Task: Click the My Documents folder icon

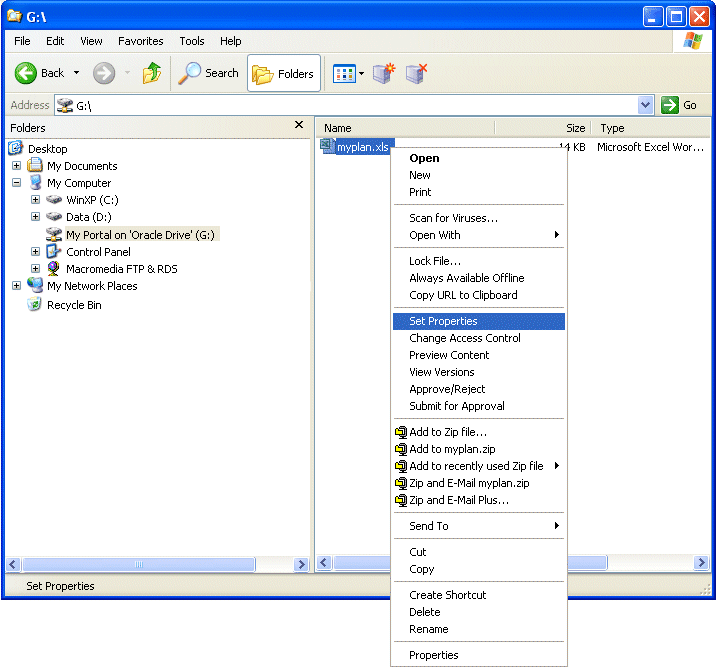Action: 35,165
